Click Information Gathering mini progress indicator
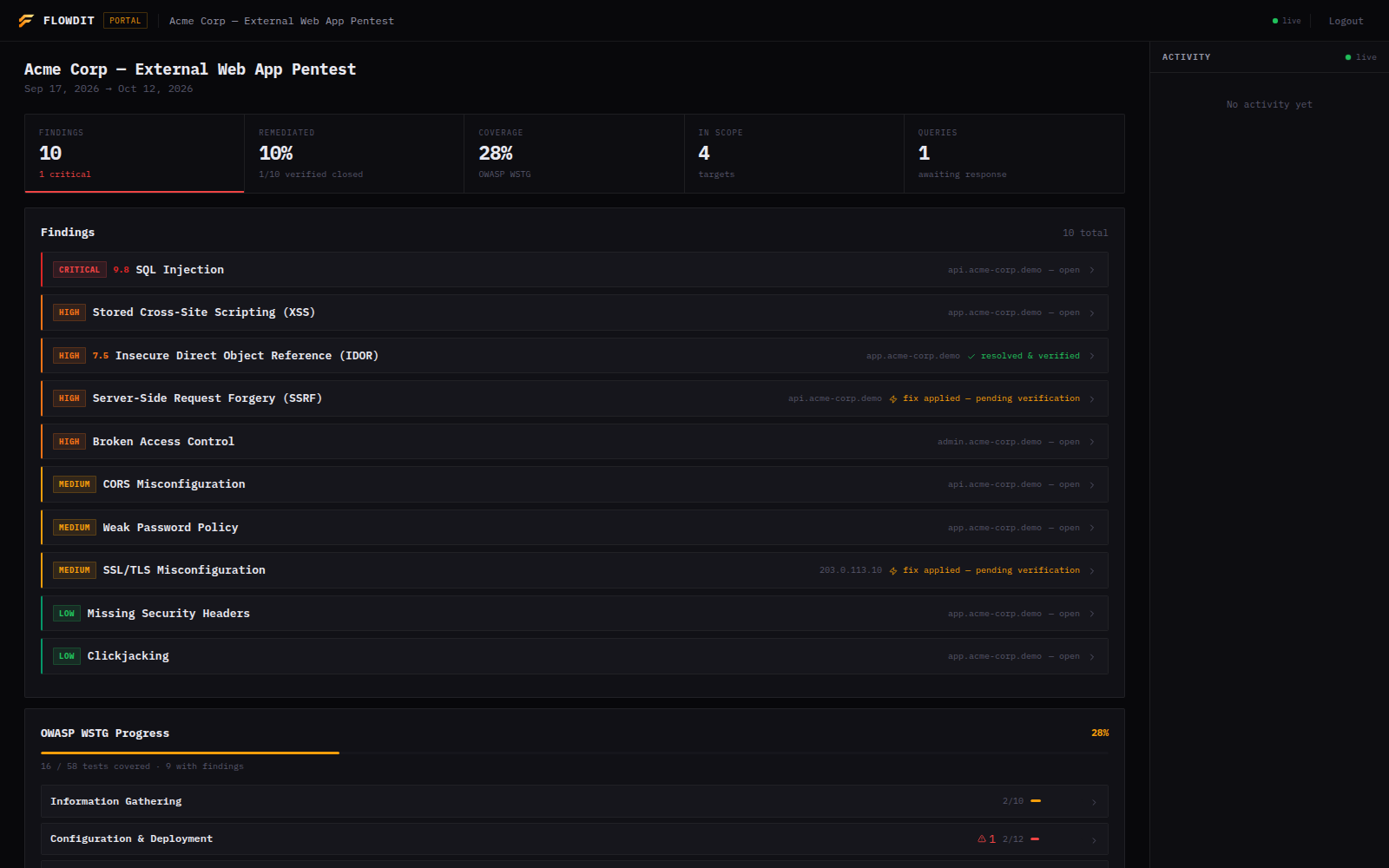1389x868 pixels. [x=1036, y=801]
